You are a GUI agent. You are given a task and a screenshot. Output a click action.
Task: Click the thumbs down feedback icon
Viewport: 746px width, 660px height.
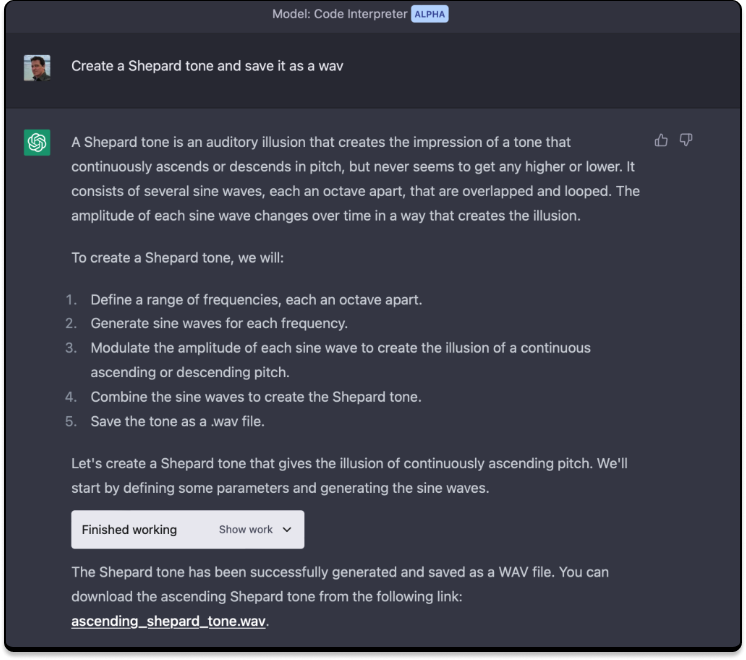pyautogui.click(x=686, y=140)
